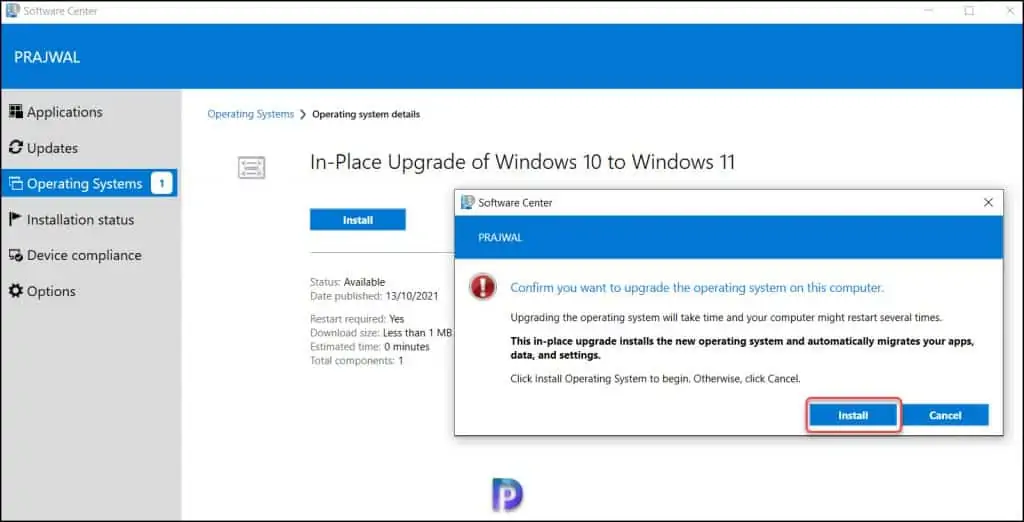The height and width of the screenshot is (522, 1024).
Task: Click the main window Software Center icon
Action: [x=12, y=10]
